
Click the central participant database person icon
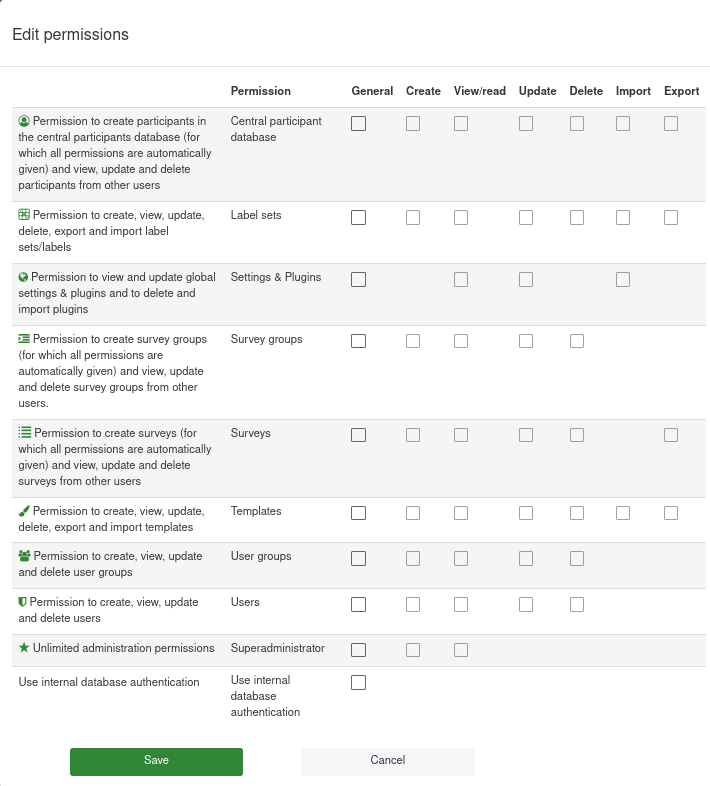click(25, 121)
